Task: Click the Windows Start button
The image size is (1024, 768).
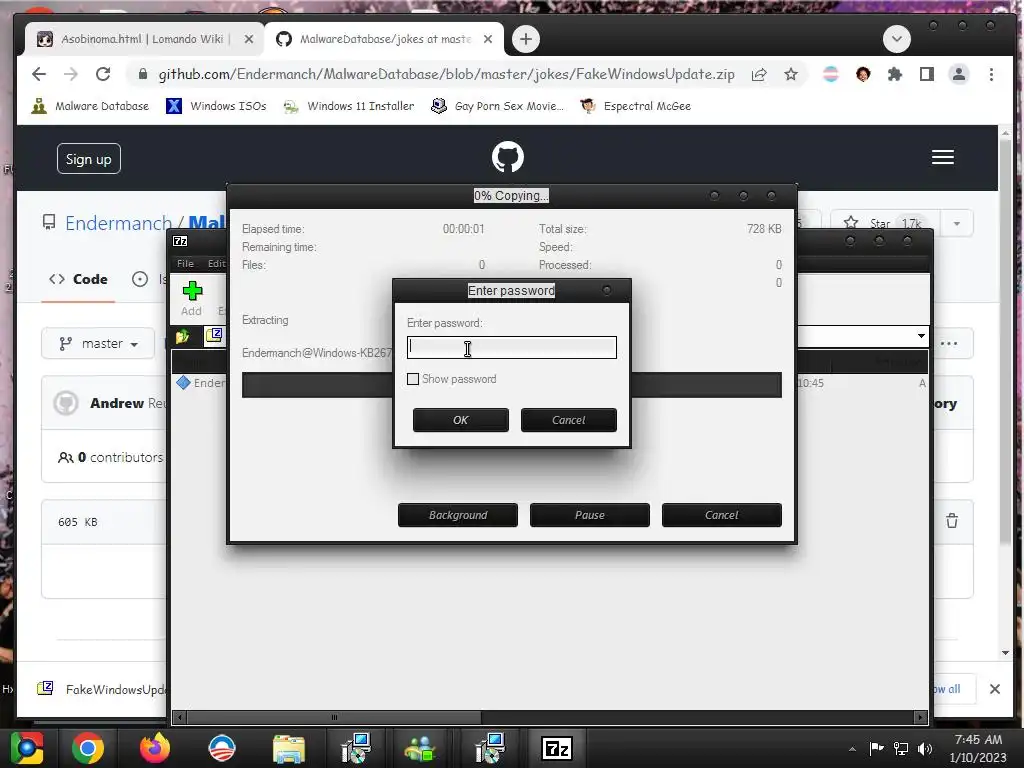Action: point(27,748)
